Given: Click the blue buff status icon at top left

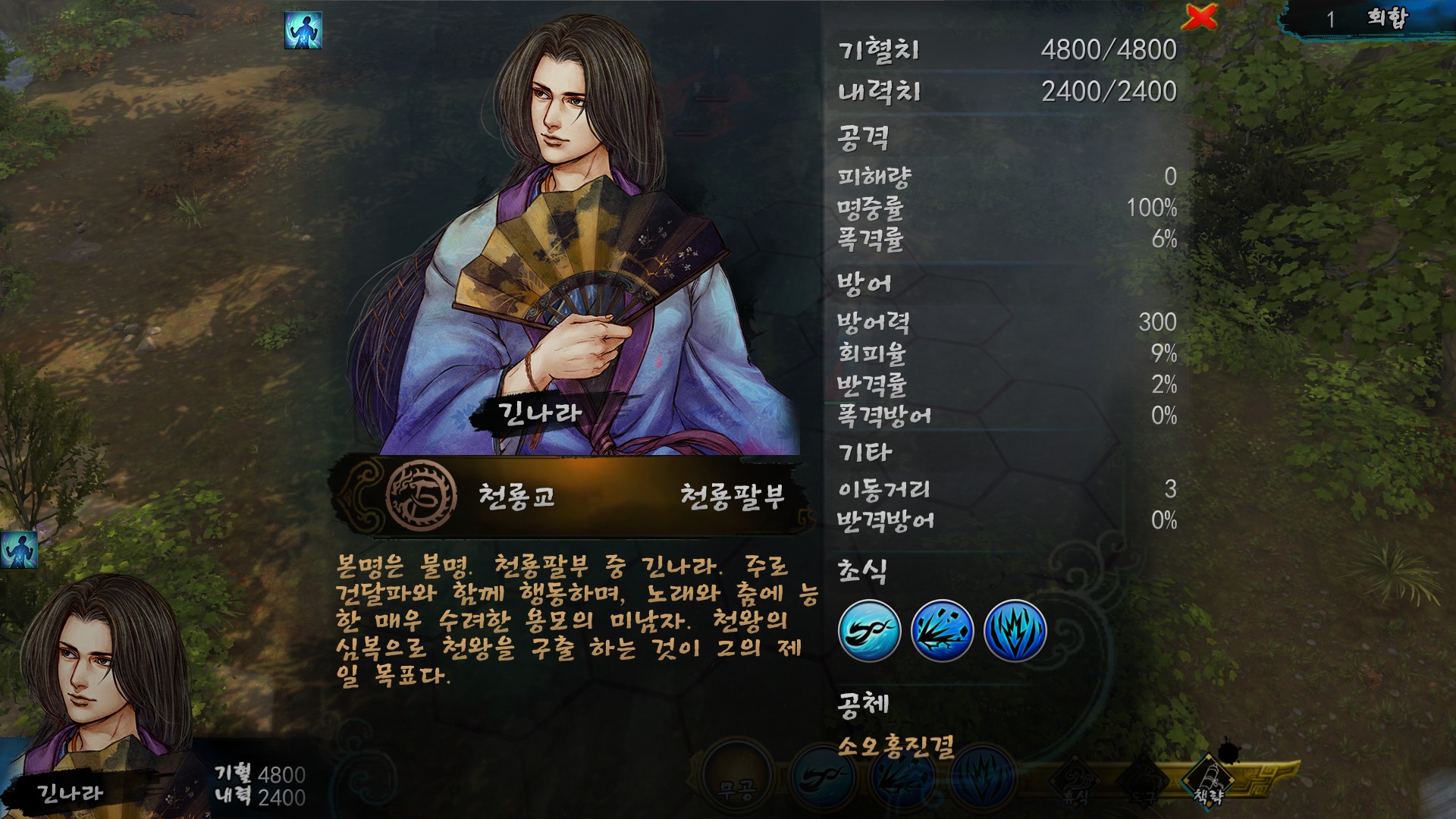Looking at the screenshot, I should pos(303,30).
